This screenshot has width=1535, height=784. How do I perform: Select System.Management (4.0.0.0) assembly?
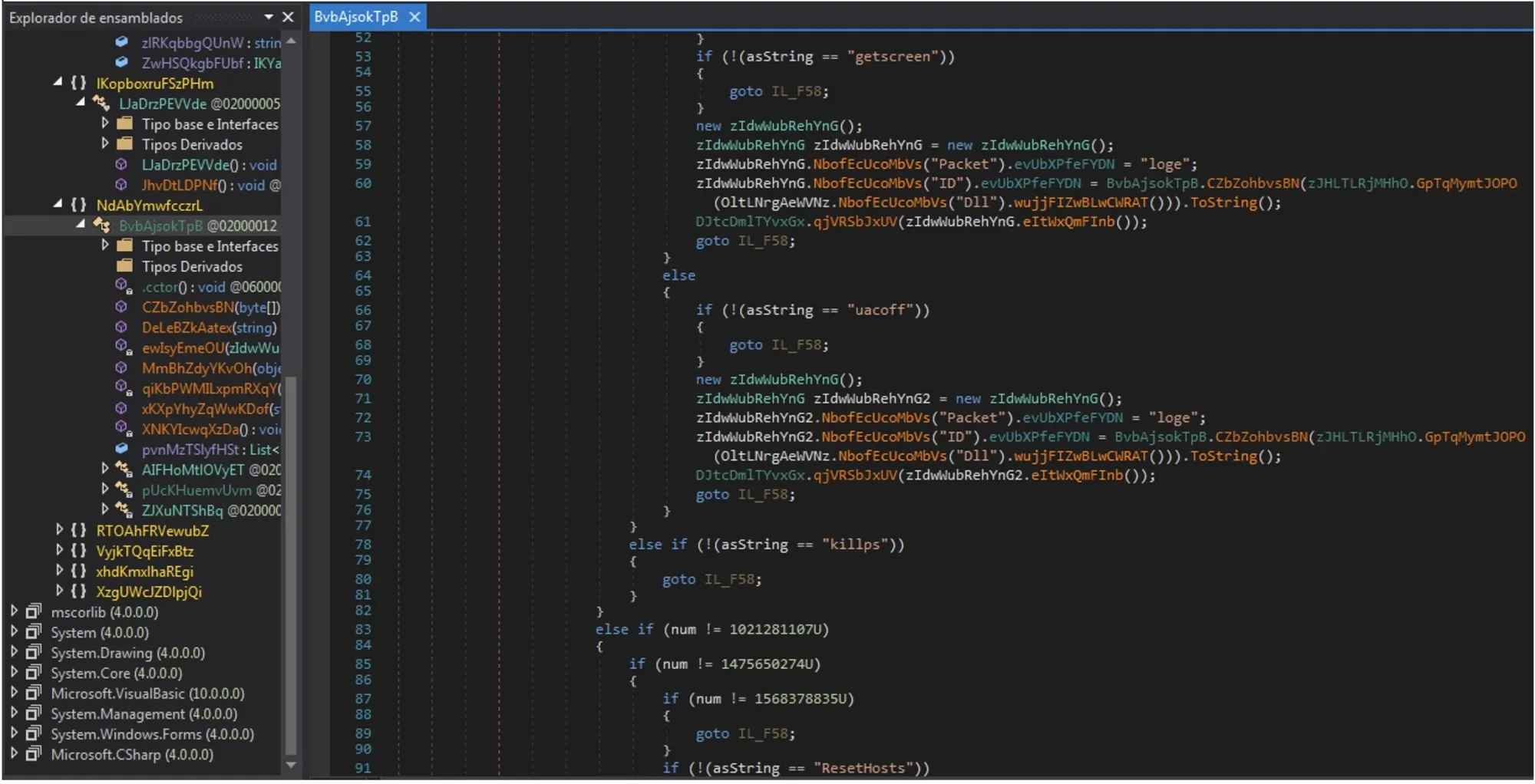144,713
